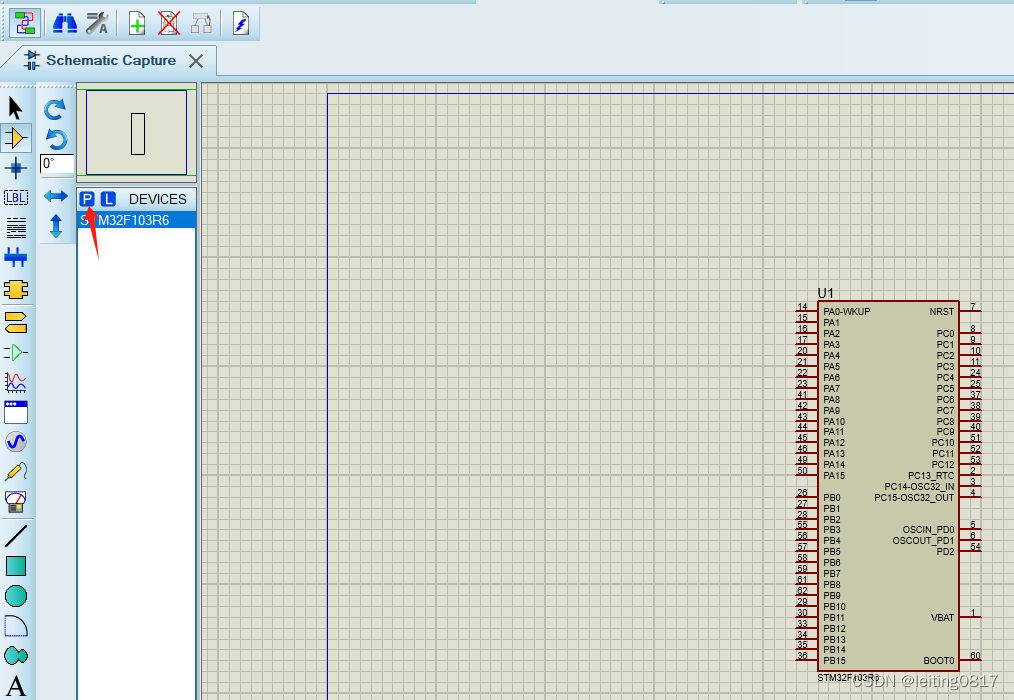This screenshot has height=700, width=1014.
Task: Remove the sheet with red X icon
Action: pyautogui.click(x=169, y=24)
